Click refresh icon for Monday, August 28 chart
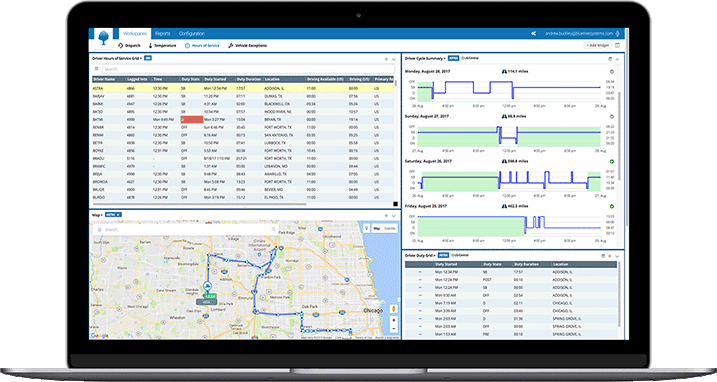This screenshot has height=382, width=717. [x=612, y=72]
